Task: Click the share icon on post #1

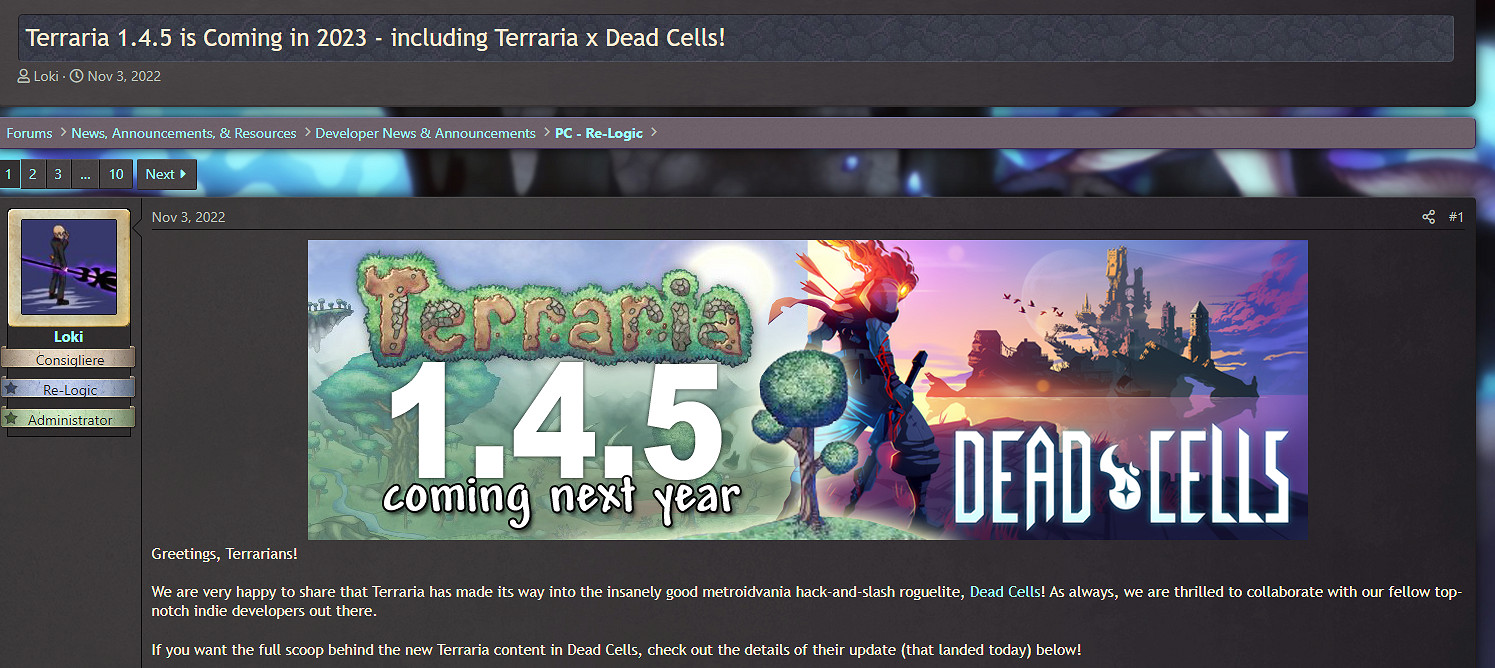Action: [1428, 217]
